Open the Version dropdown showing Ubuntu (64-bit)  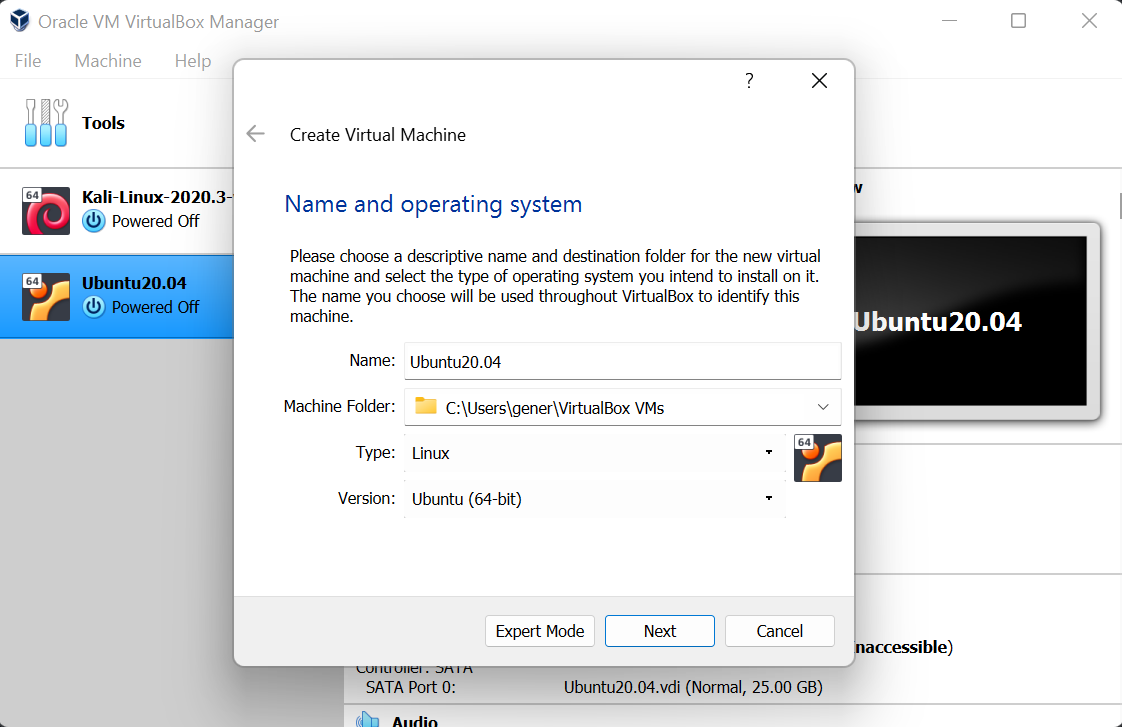click(594, 498)
